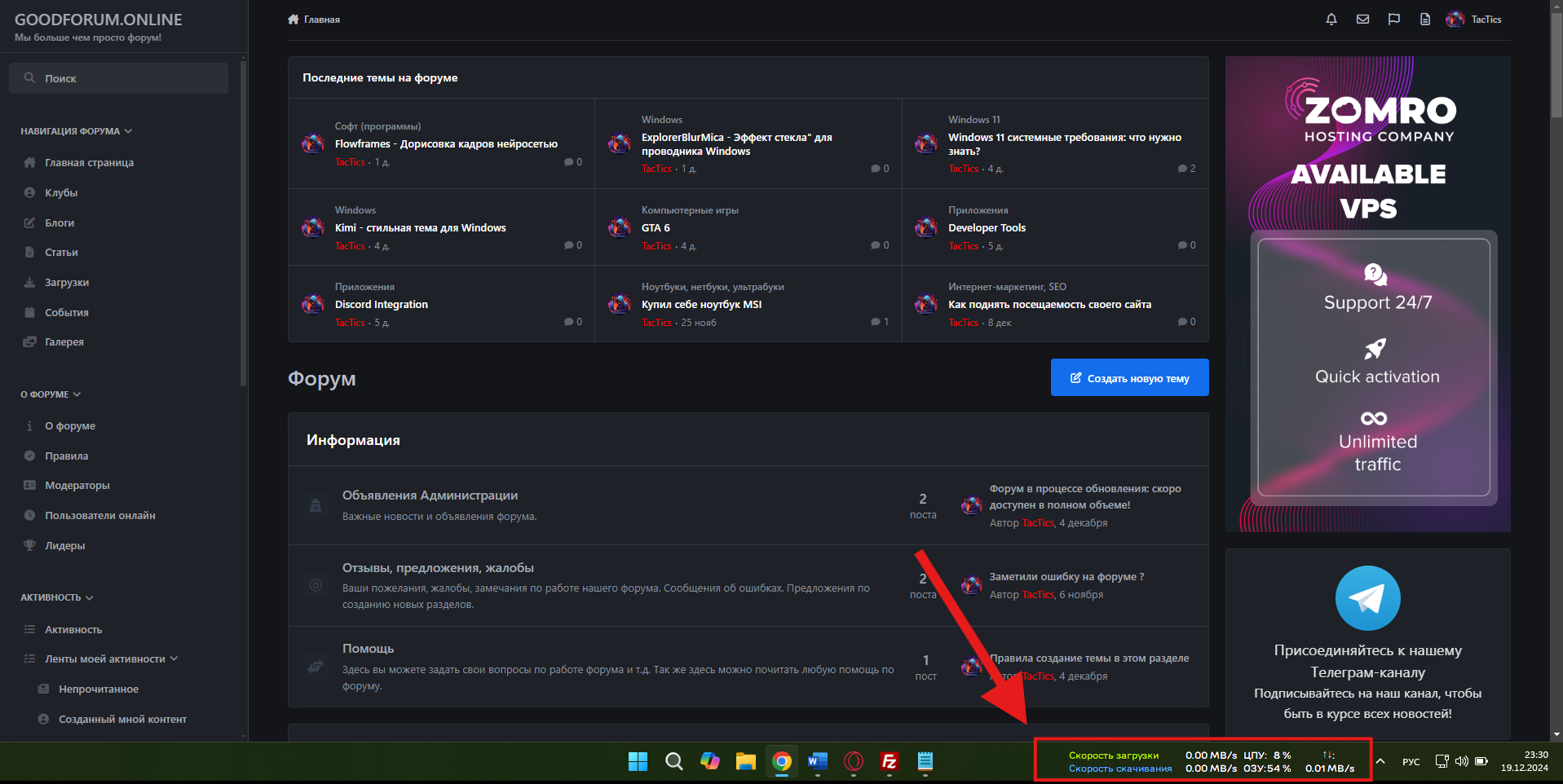Click the flag reports icon in header

click(x=1393, y=20)
